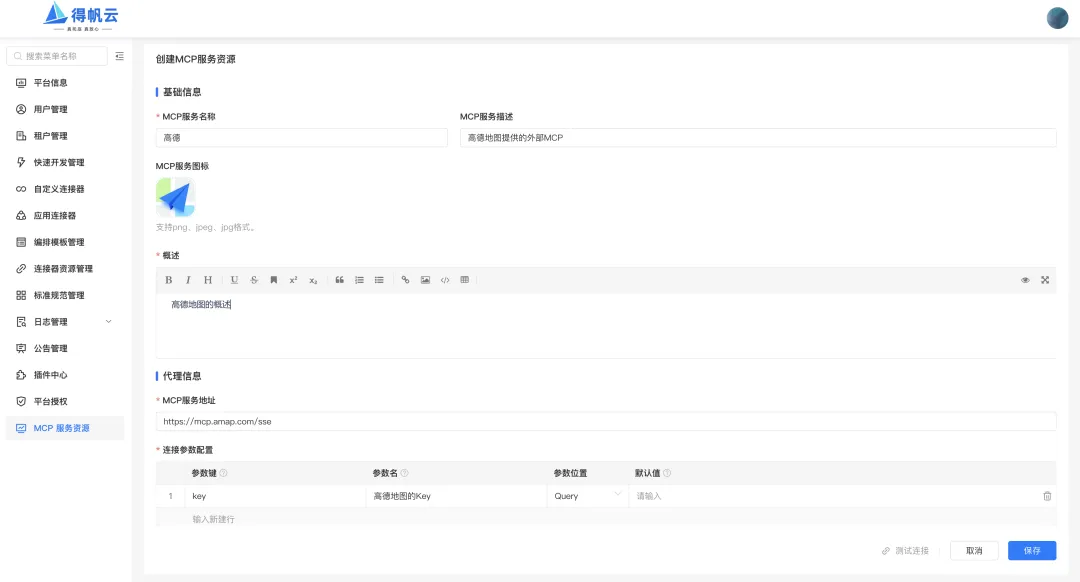Collapse the sidebar menu
Screen dimensions: 1080x582
[x=119, y=56]
